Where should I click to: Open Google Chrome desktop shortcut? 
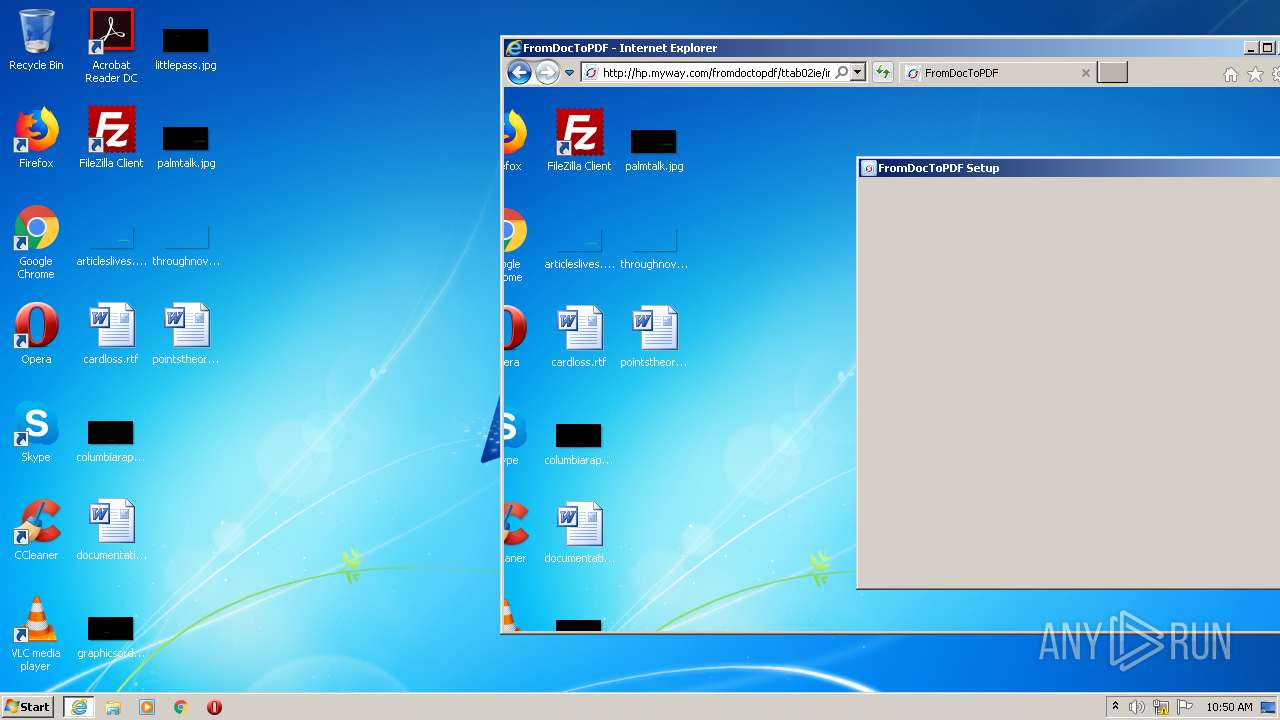pyautogui.click(x=36, y=242)
